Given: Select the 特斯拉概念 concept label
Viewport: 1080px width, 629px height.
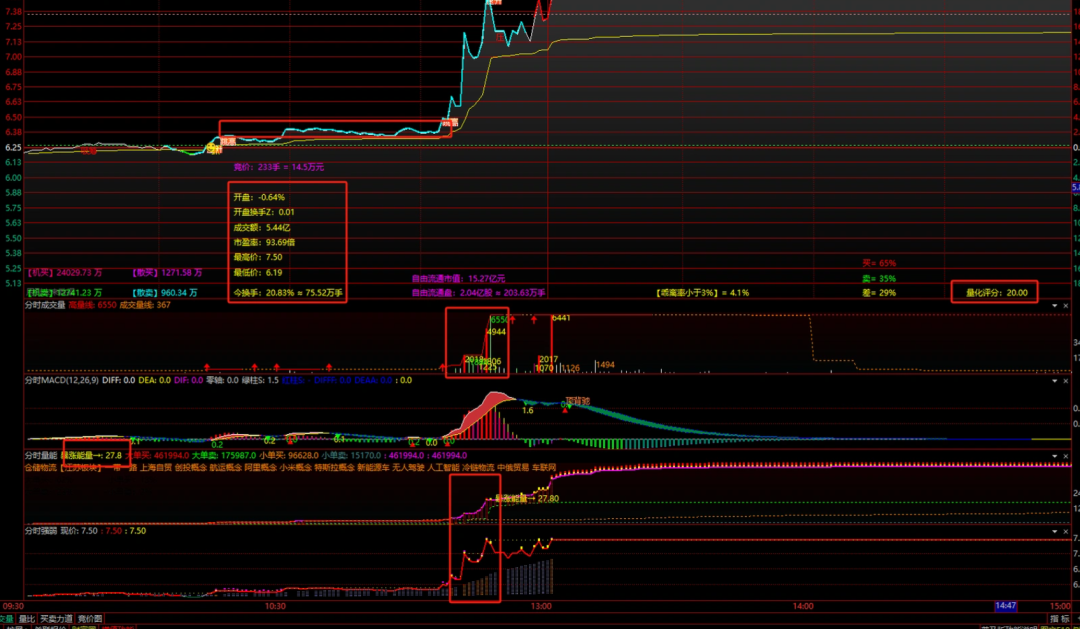Looking at the screenshot, I should point(334,468).
